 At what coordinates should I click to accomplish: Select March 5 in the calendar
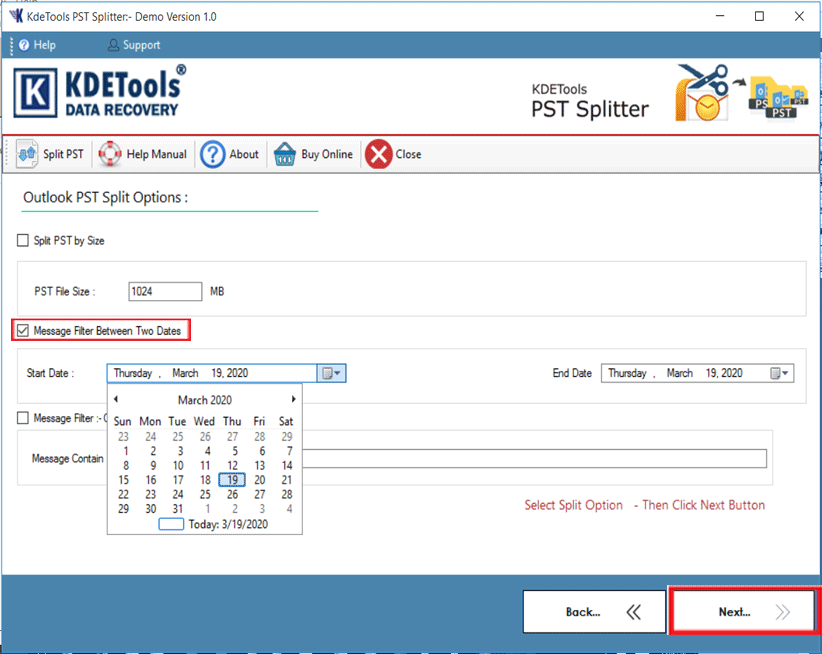(x=234, y=451)
